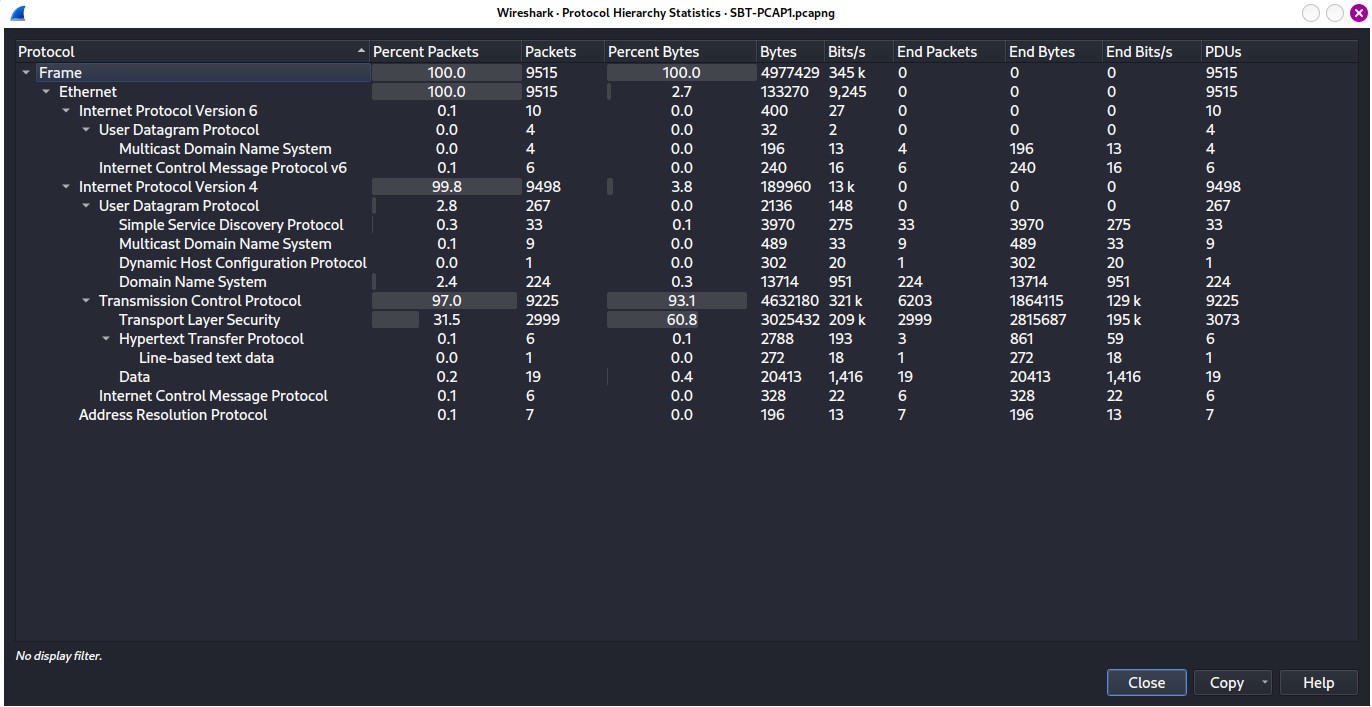Select the Line-based text data row
Image resolution: width=1372 pixels, height=707 pixels.
tap(206, 358)
